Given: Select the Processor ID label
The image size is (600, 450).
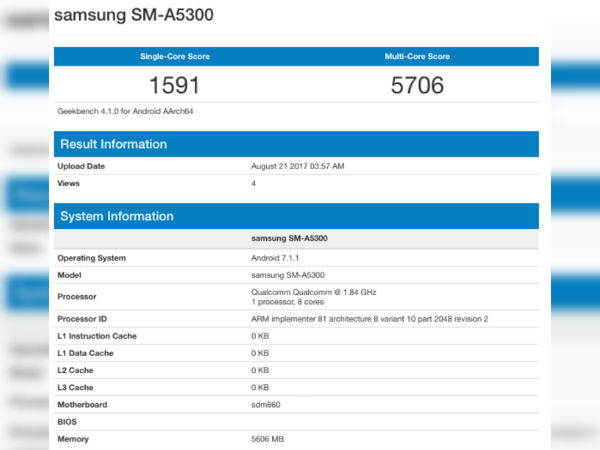Looking at the screenshot, I should (x=82, y=319).
